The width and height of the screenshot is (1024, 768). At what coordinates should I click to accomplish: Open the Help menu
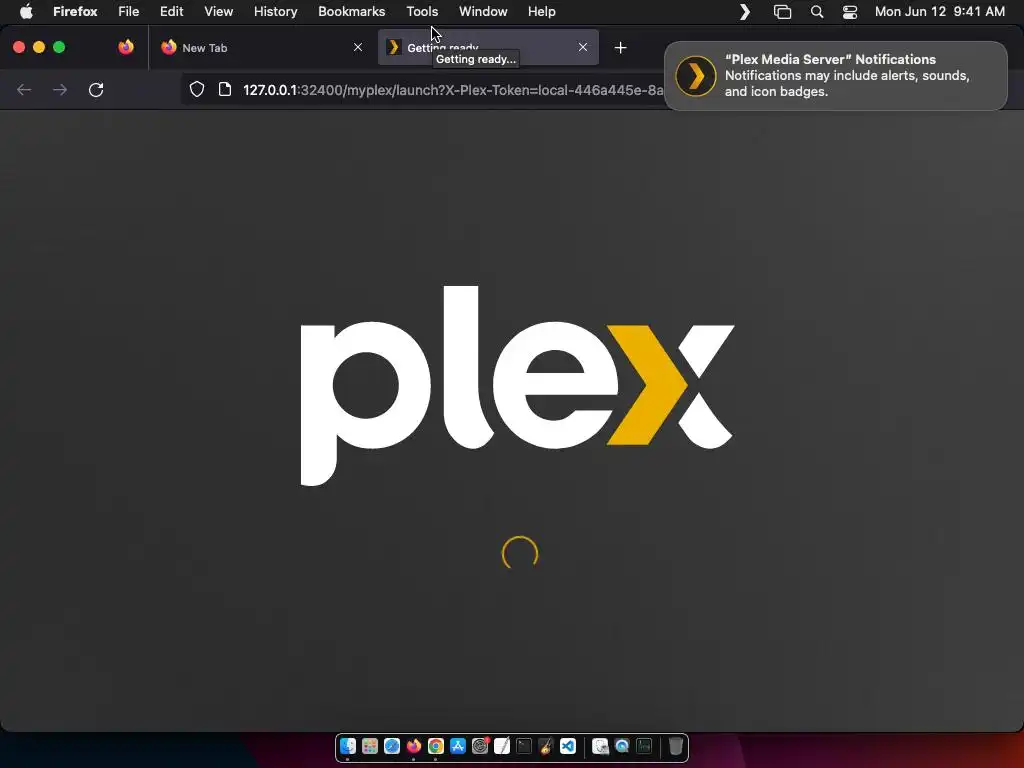click(541, 12)
